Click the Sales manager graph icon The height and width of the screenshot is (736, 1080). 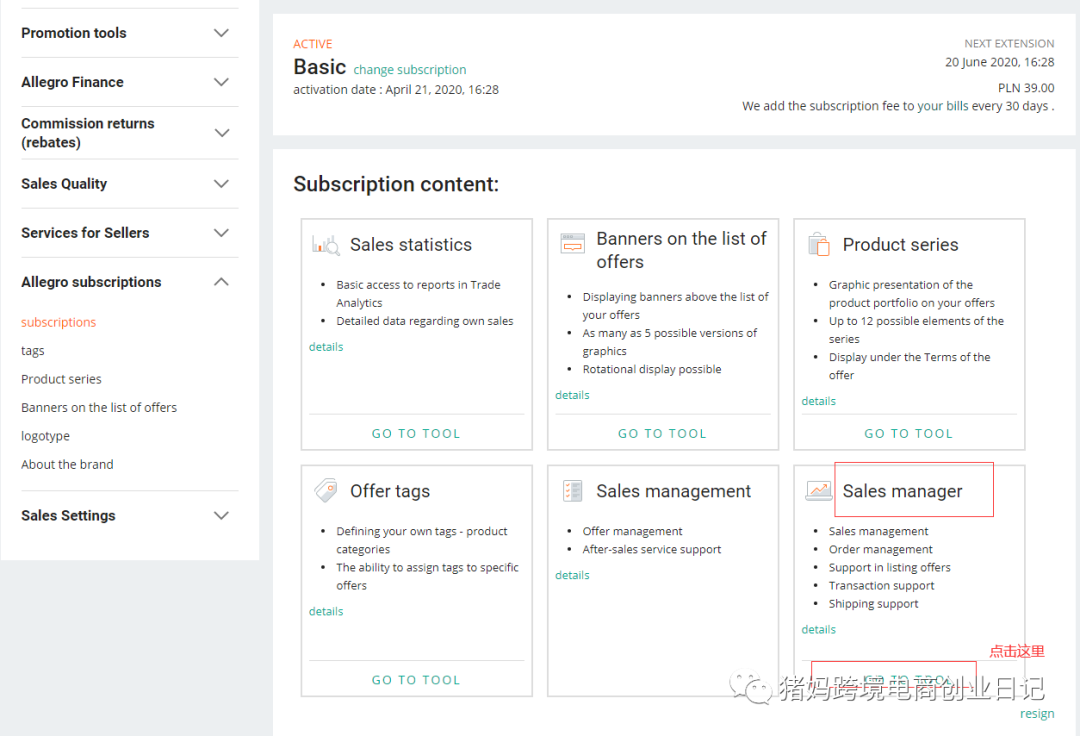tap(818, 490)
